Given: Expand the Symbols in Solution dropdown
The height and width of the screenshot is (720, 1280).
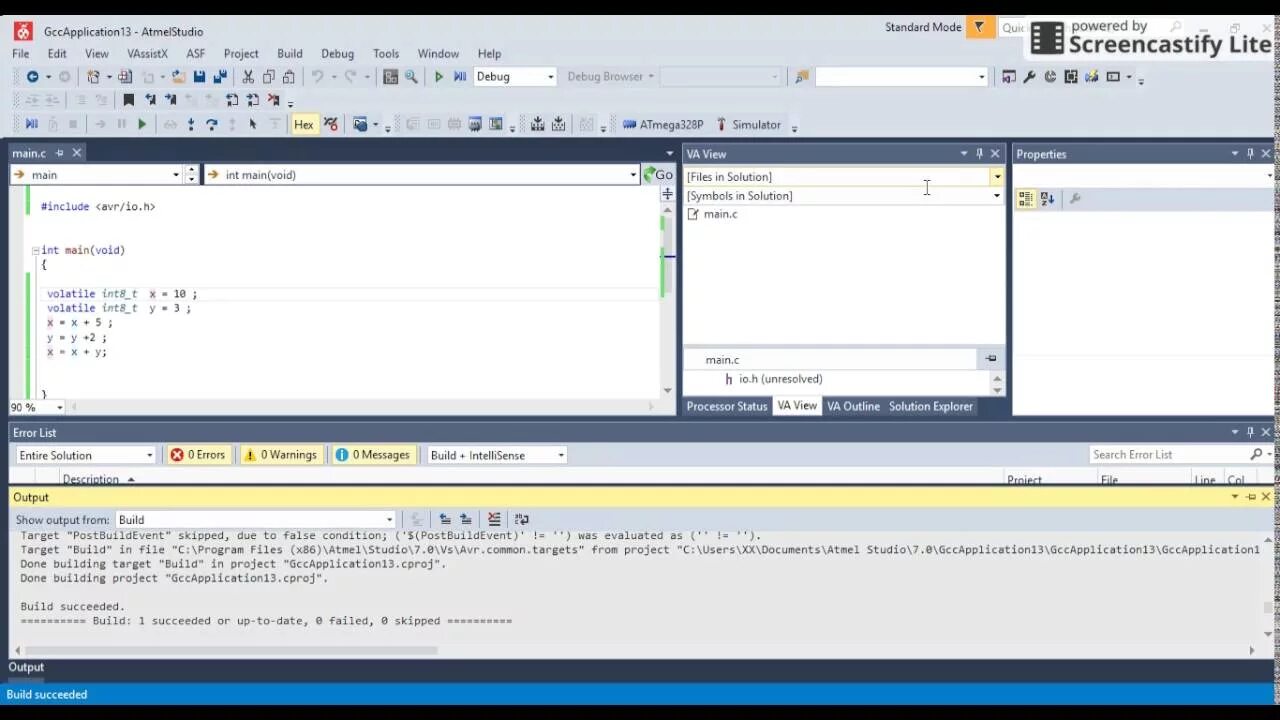Looking at the screenshot, I should 996,196.
